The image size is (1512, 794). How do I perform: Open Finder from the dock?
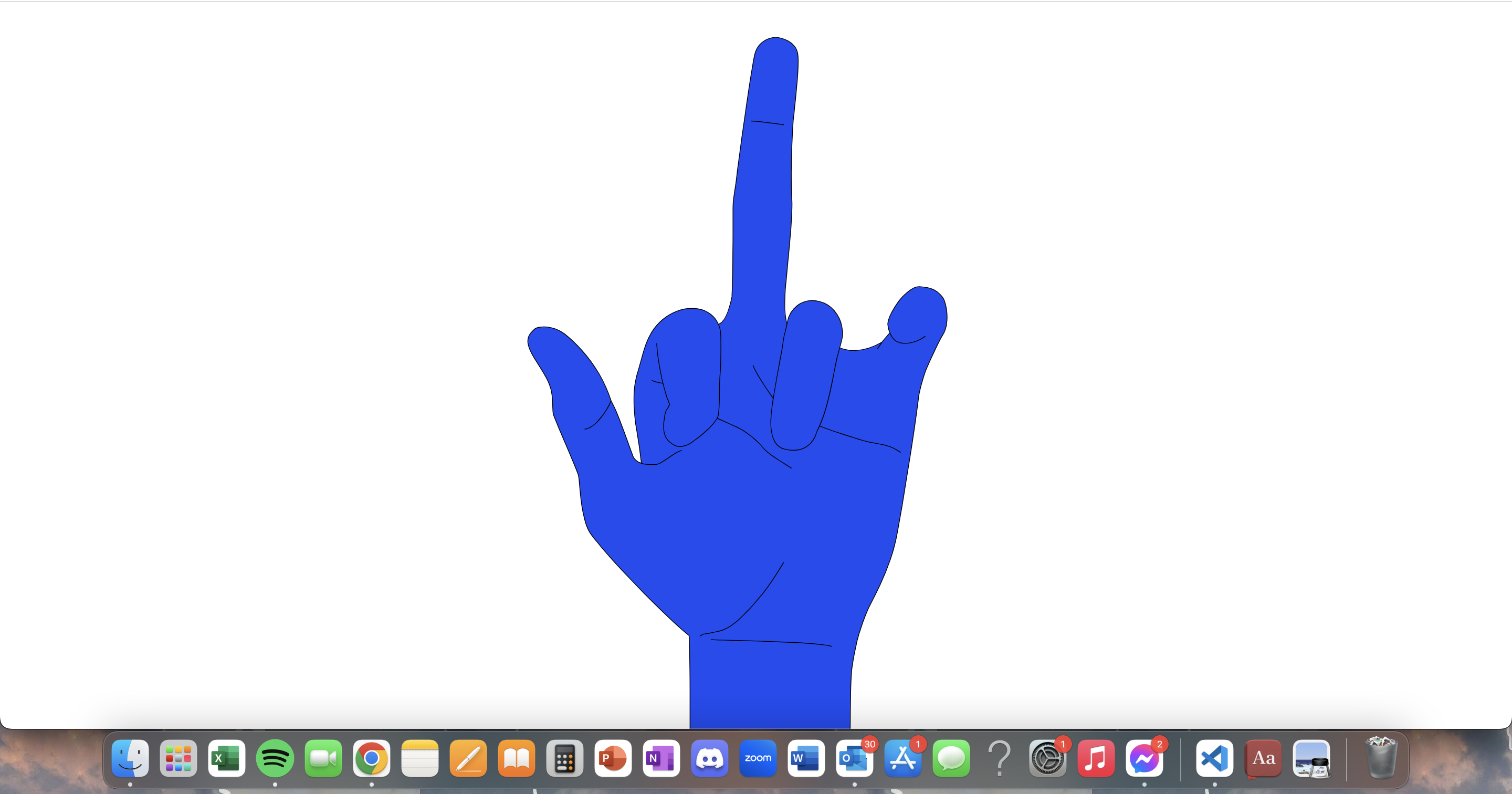point(130,758)
